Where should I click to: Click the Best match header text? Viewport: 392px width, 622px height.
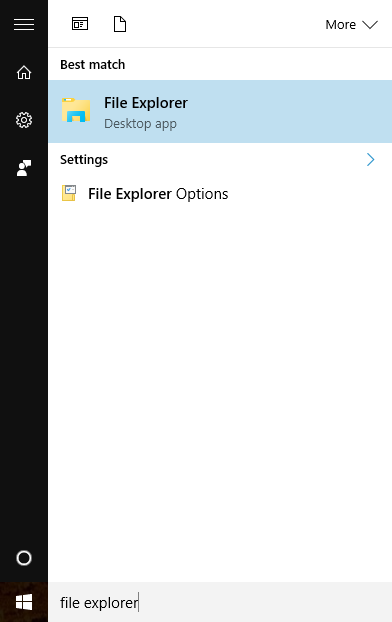92,65
